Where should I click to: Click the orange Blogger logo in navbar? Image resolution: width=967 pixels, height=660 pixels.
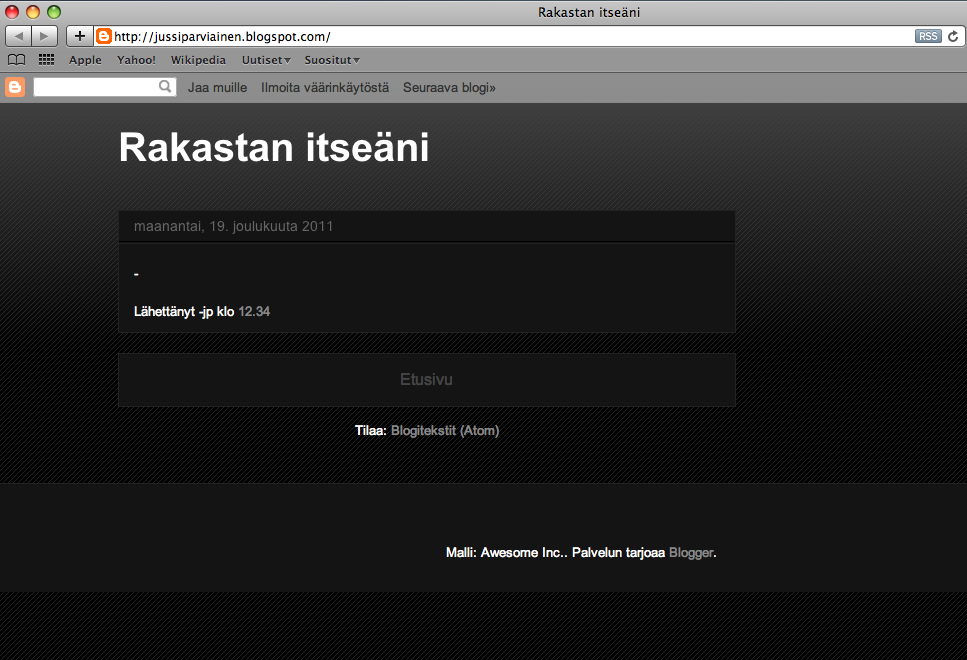(x=15, y=87)
